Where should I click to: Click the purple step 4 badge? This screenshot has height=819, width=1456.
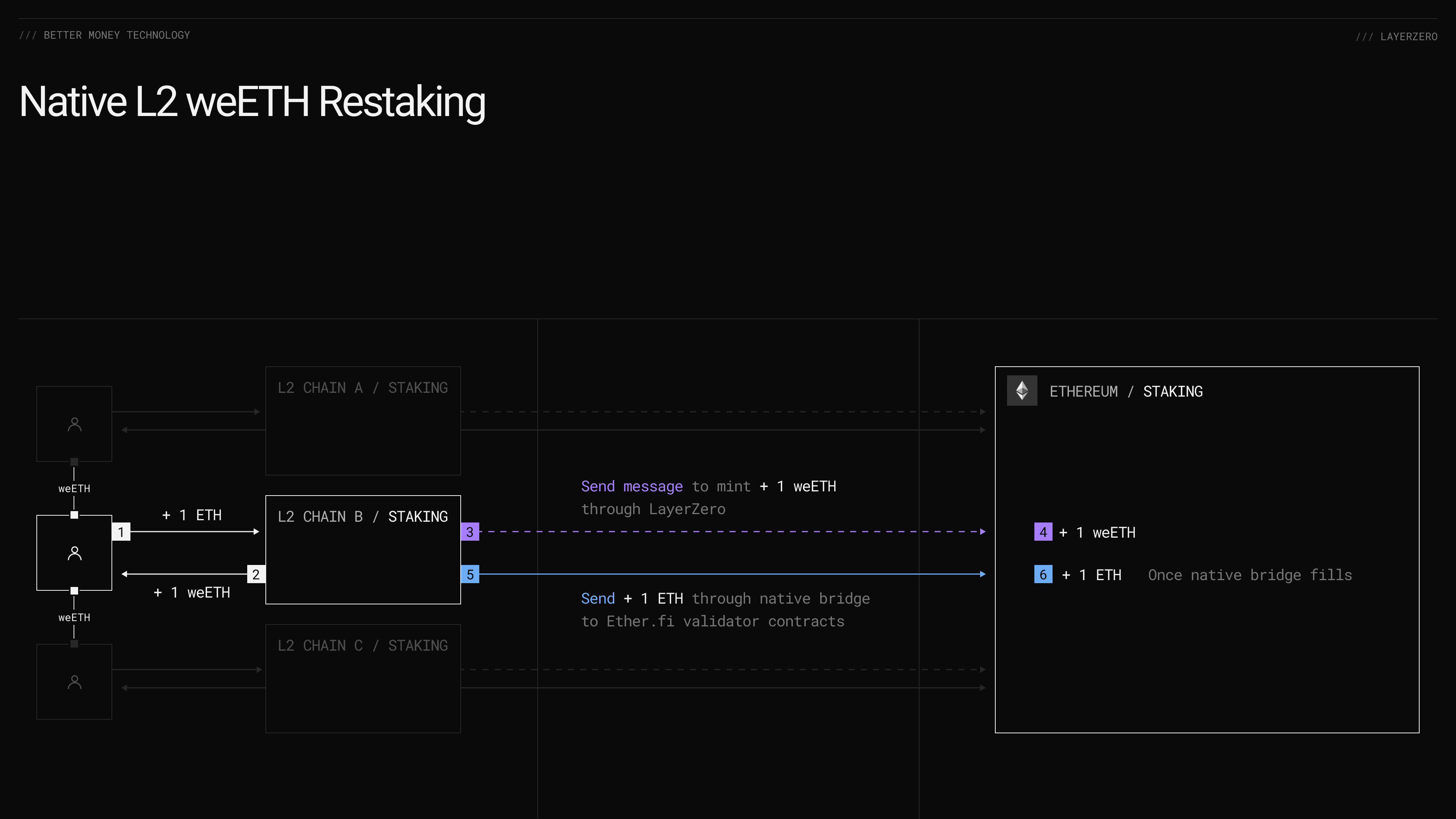[1043, 532]
